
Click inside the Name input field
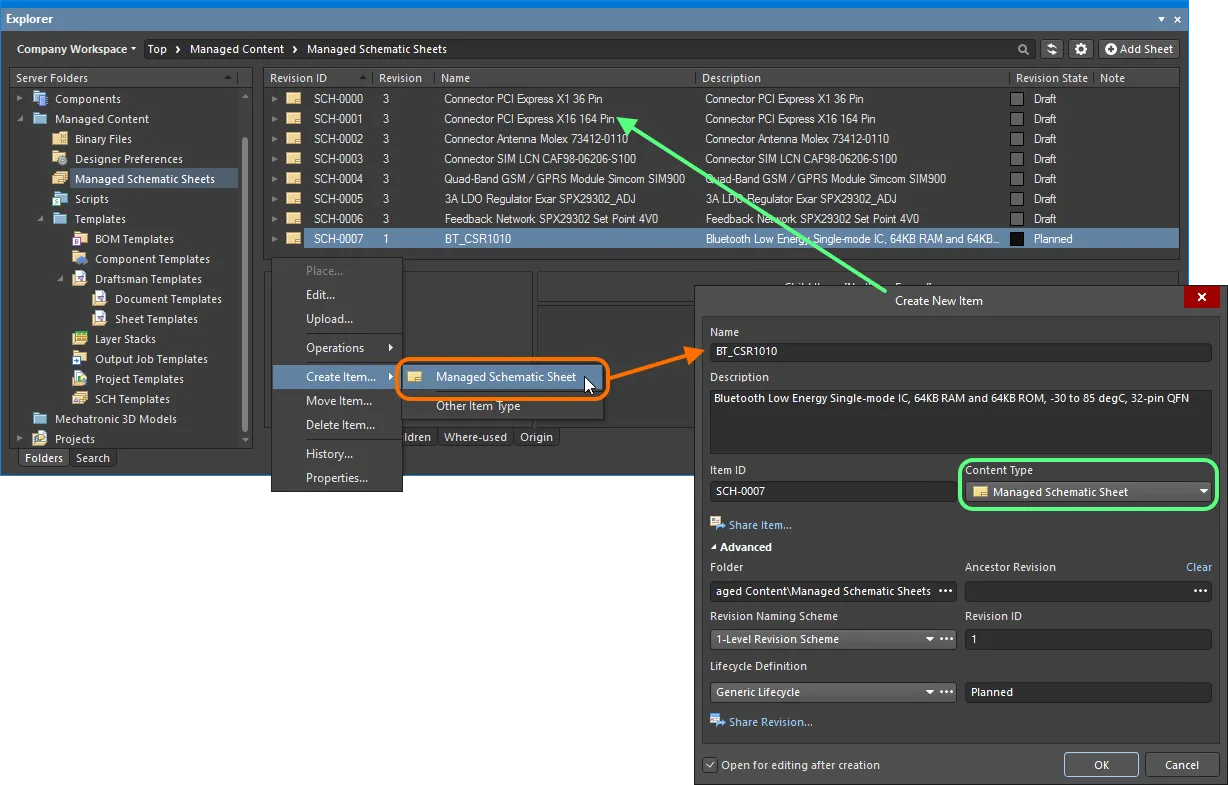[x=960, y=351]
